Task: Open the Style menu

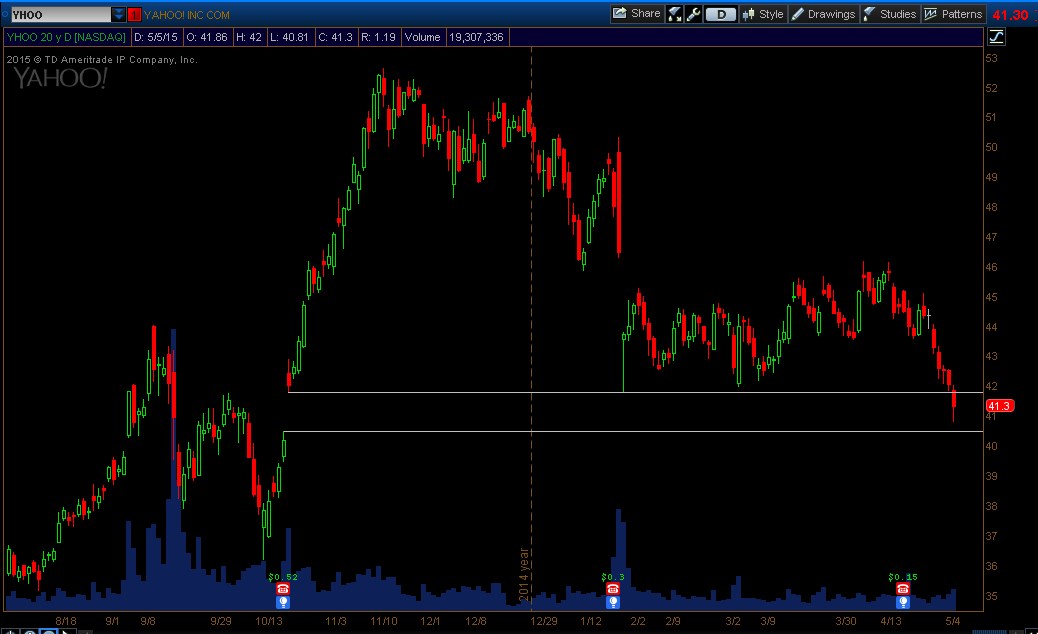Action: tap(763, 14)
